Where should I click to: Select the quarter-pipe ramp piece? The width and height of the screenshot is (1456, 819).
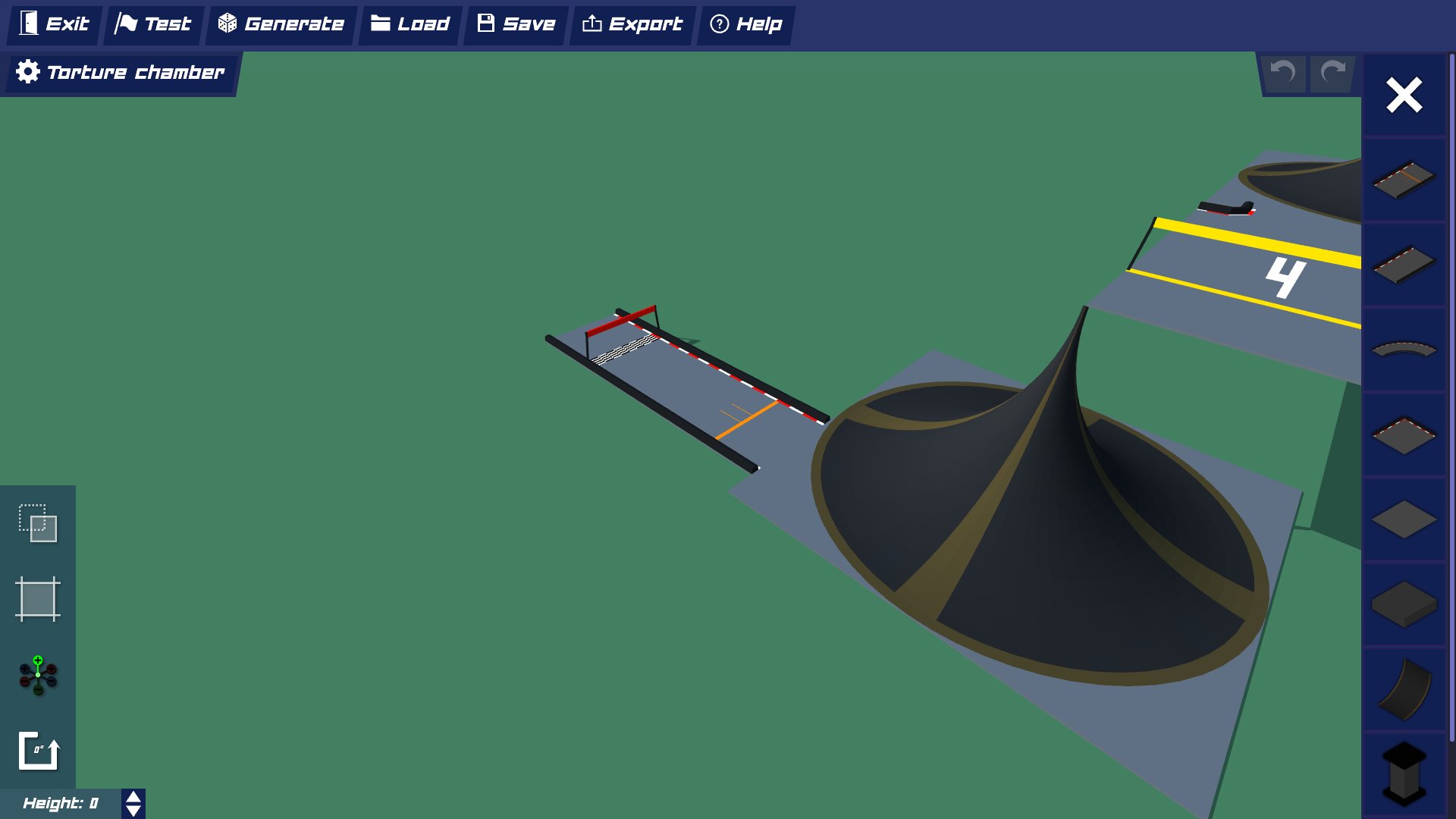(1404, 689)
